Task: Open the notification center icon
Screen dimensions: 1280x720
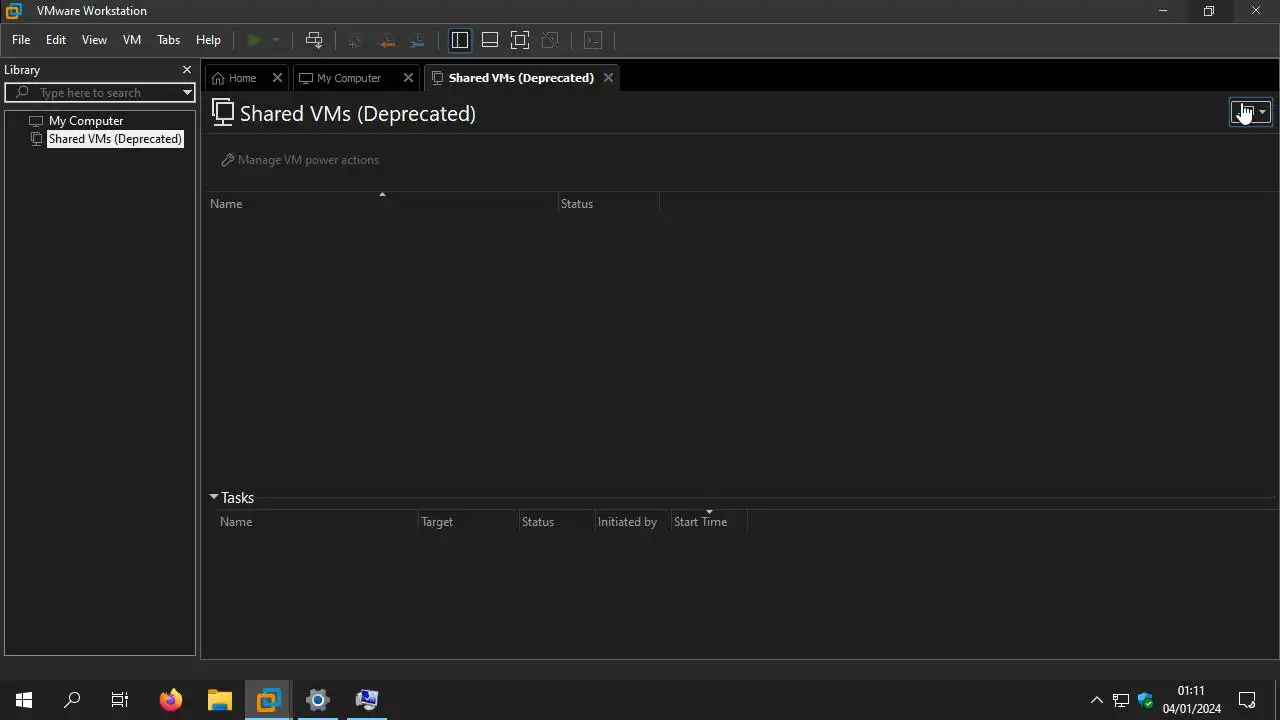Action: point(1247,700)
